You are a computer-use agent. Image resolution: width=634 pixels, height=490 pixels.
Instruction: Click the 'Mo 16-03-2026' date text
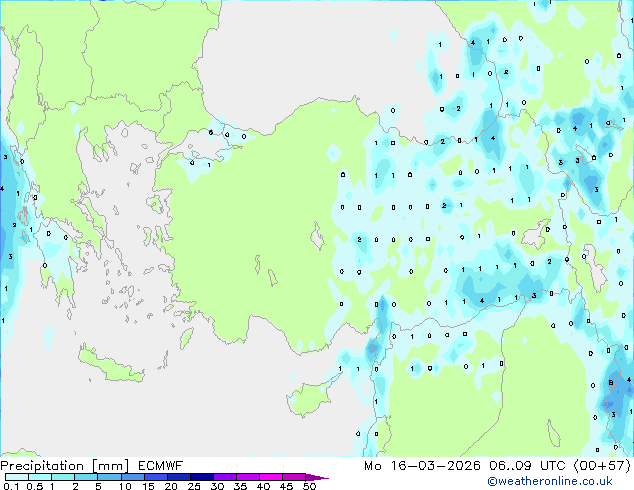(422, 466)
